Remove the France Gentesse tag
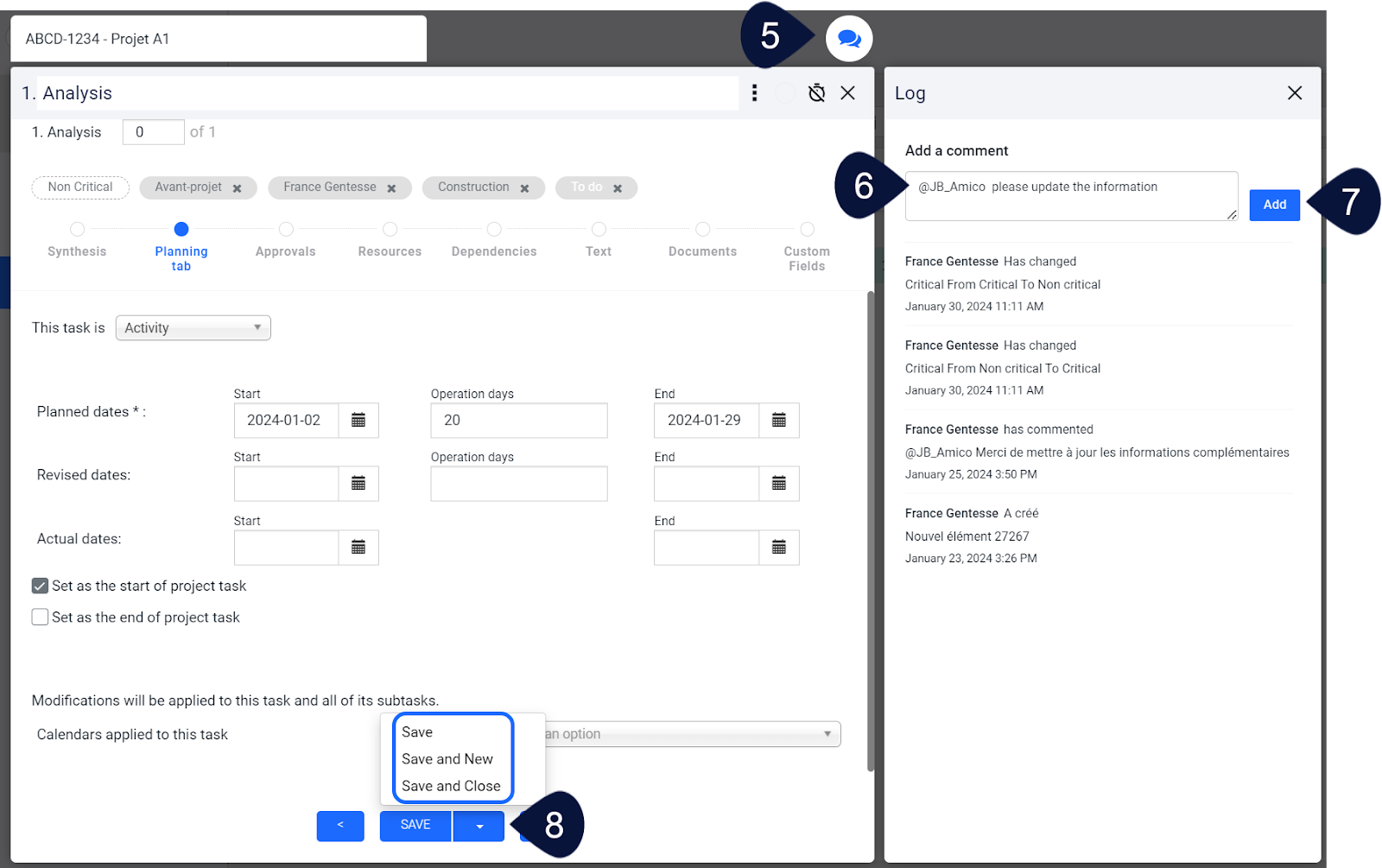Viewport: 1382px width, 868px height. point(391,188)
